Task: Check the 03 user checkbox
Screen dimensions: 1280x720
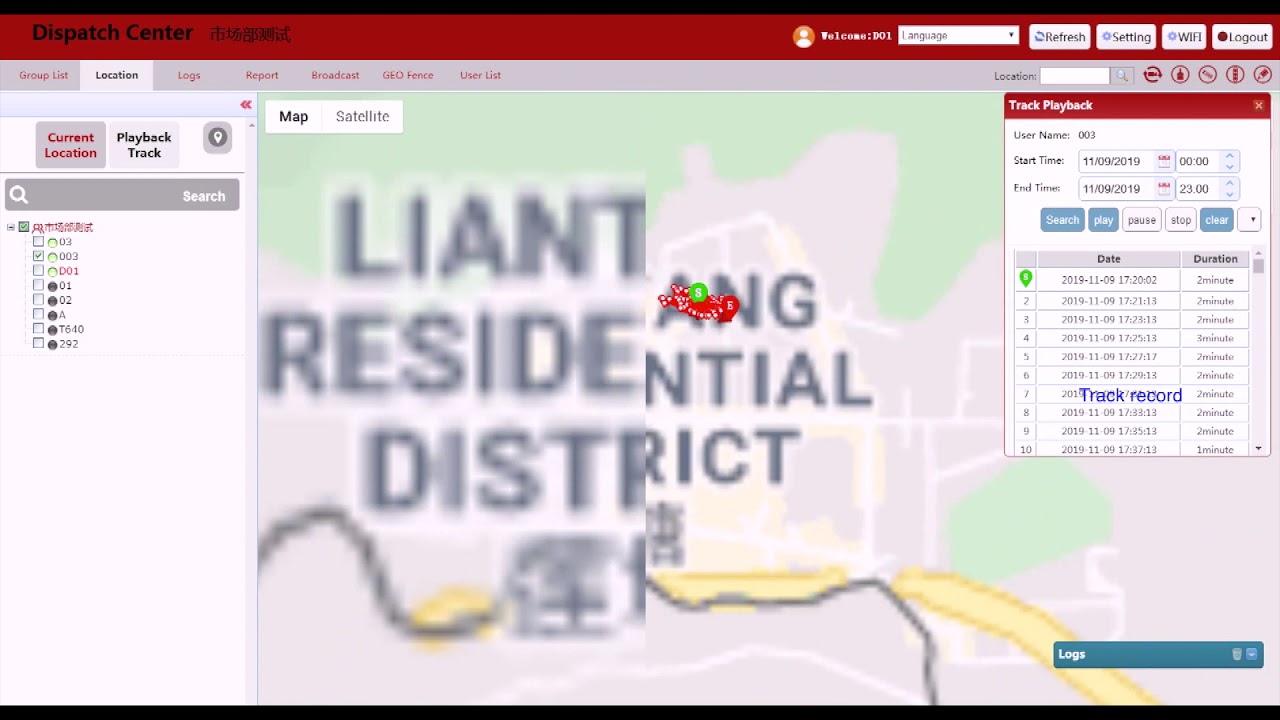Action: [x=38, y=242]
